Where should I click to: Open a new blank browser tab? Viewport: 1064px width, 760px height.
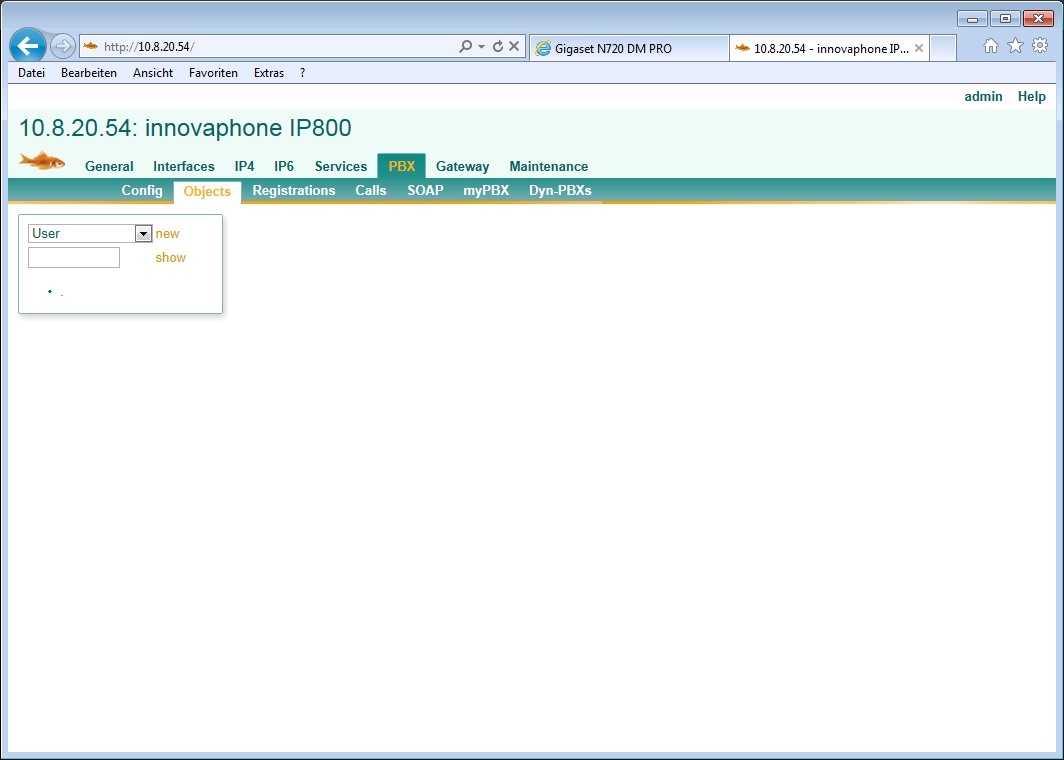tap(943, 48)
